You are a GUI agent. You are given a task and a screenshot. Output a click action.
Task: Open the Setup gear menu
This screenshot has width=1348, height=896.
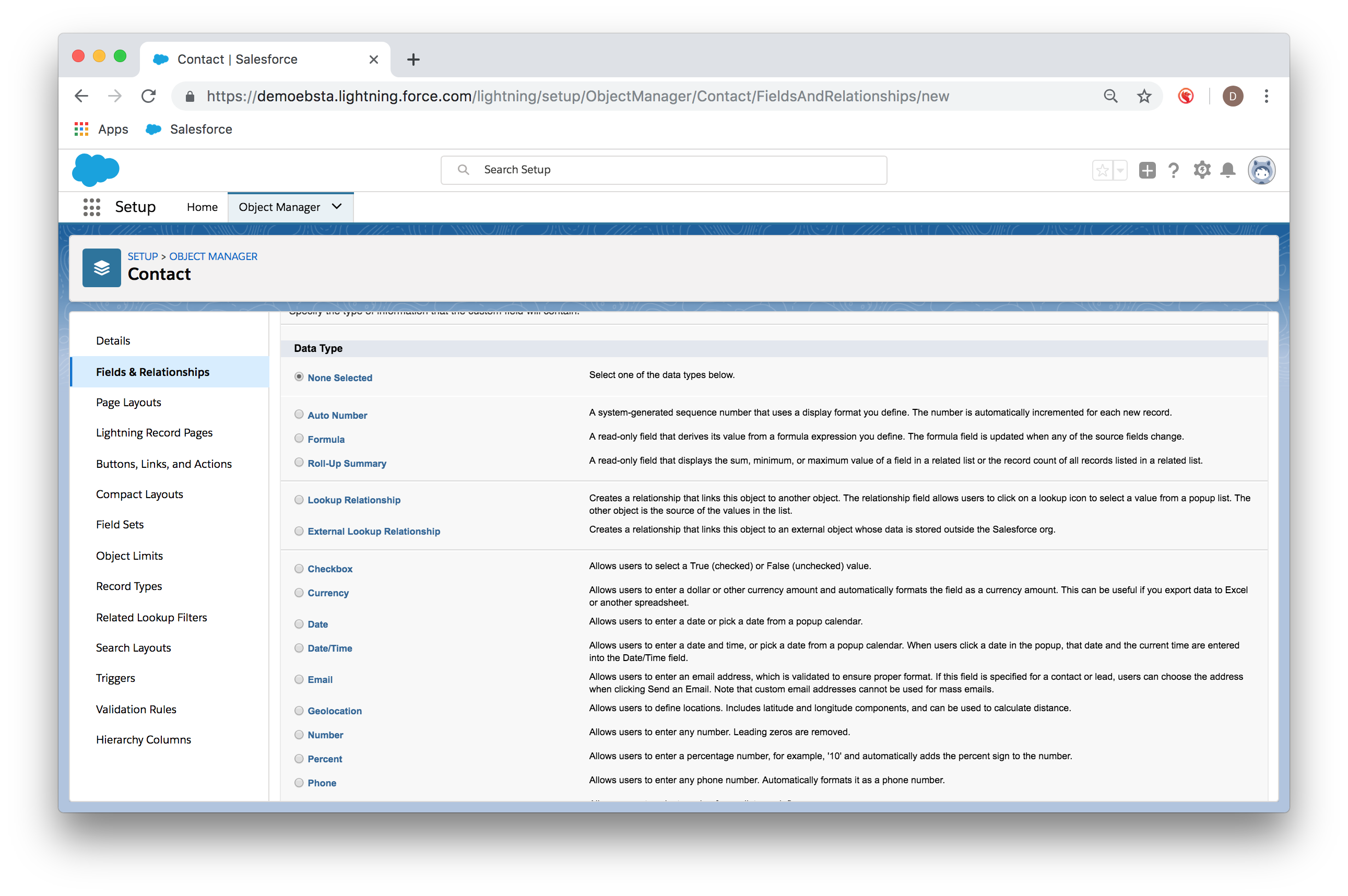1201,170
